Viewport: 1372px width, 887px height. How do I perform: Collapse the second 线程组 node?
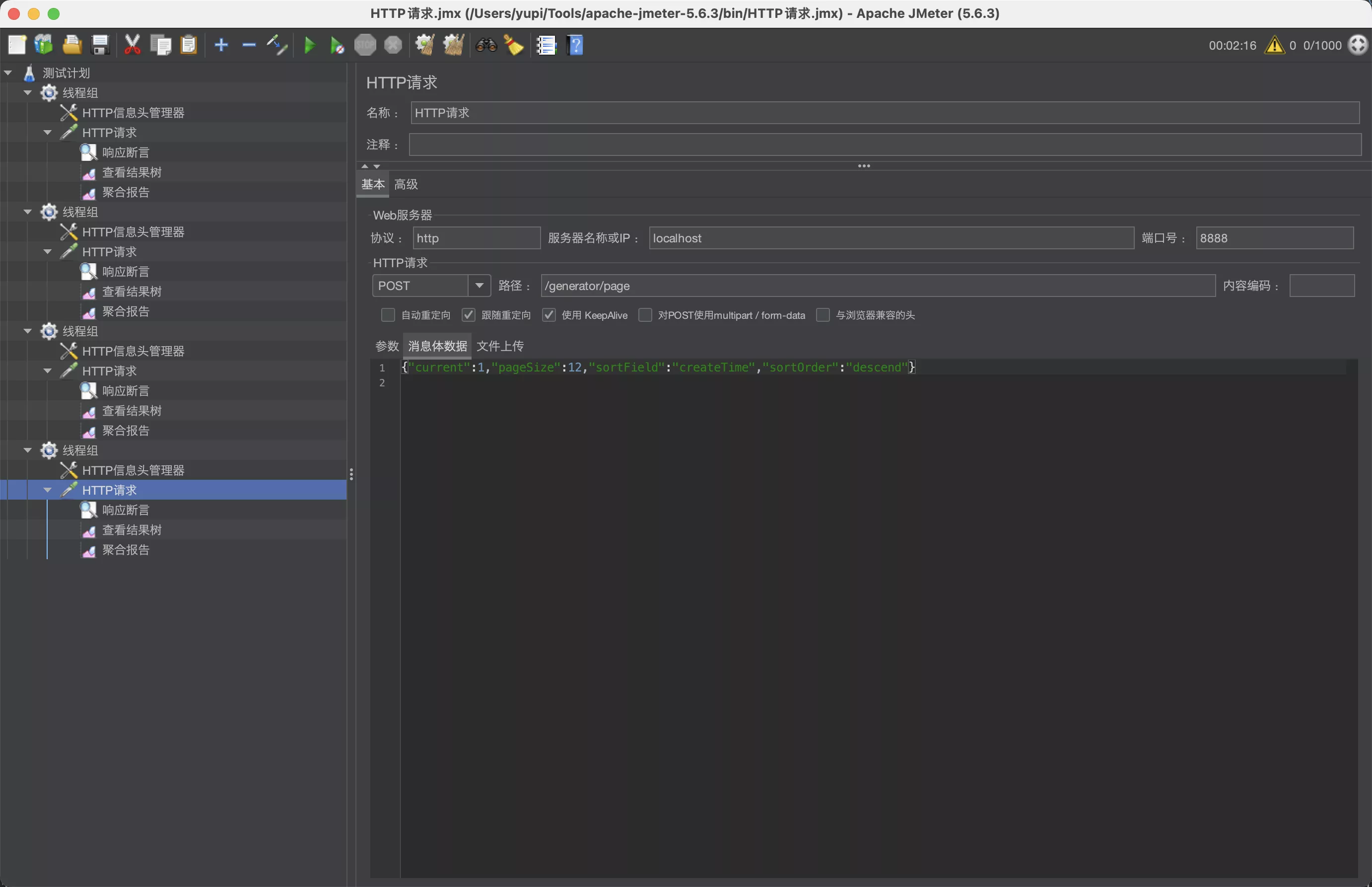[28, 212]
